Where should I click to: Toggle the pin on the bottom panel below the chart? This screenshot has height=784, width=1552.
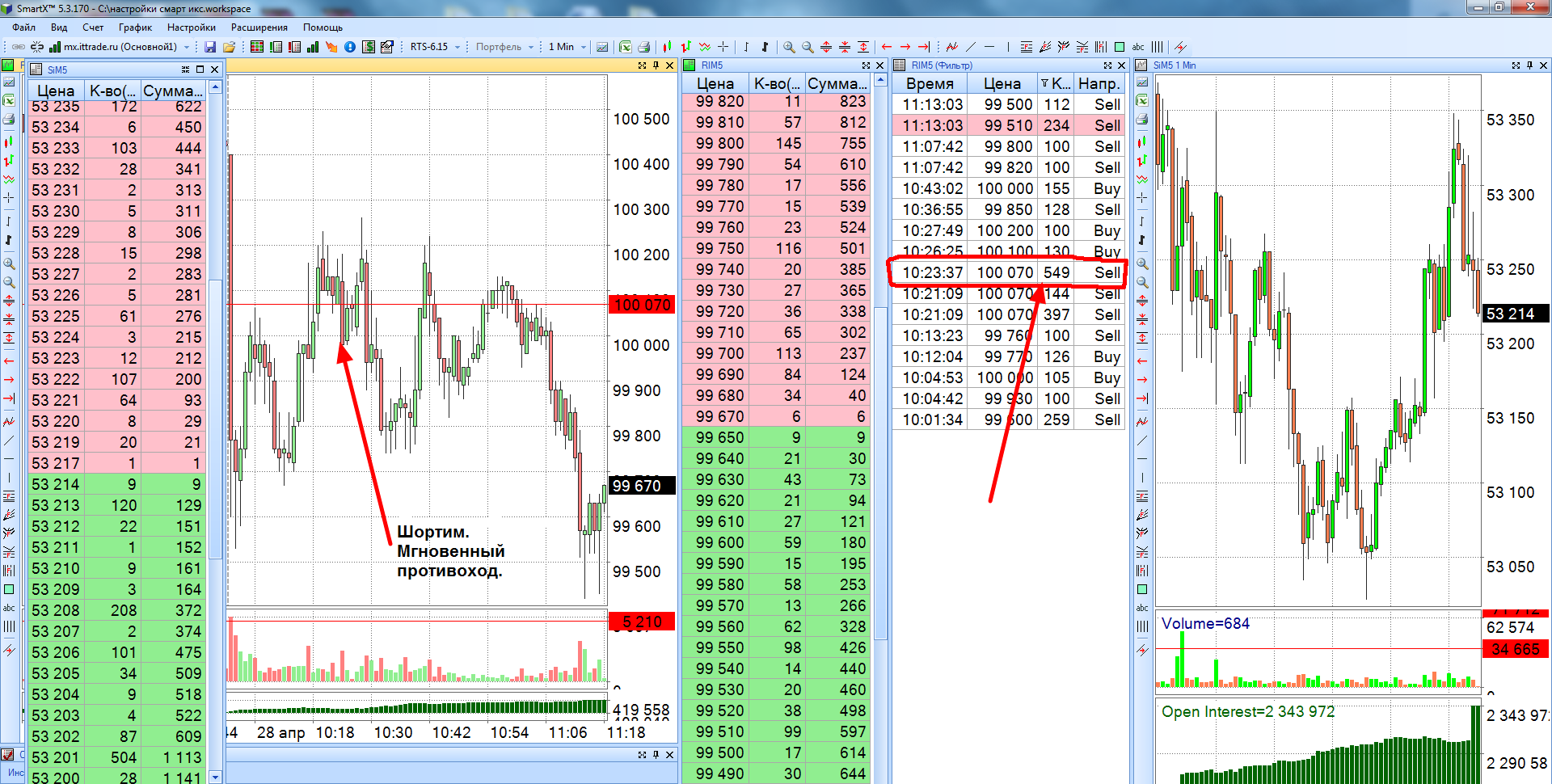click(656, 755)
